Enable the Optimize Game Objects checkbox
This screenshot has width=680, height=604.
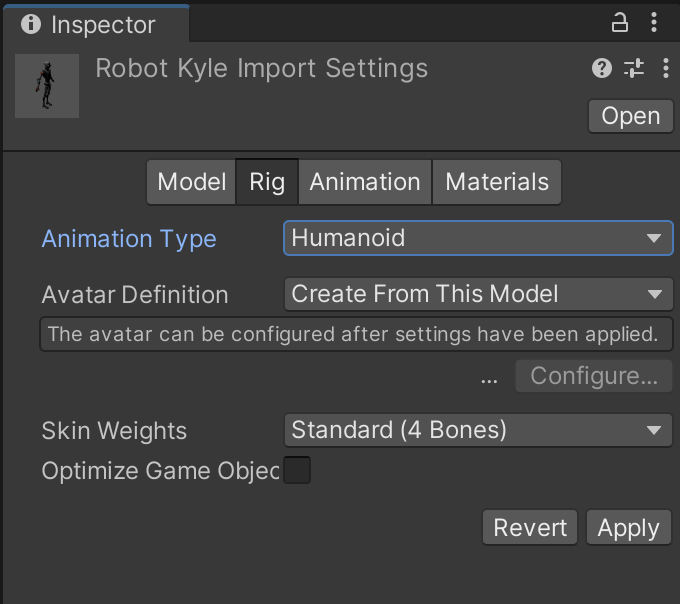[297, 470]
